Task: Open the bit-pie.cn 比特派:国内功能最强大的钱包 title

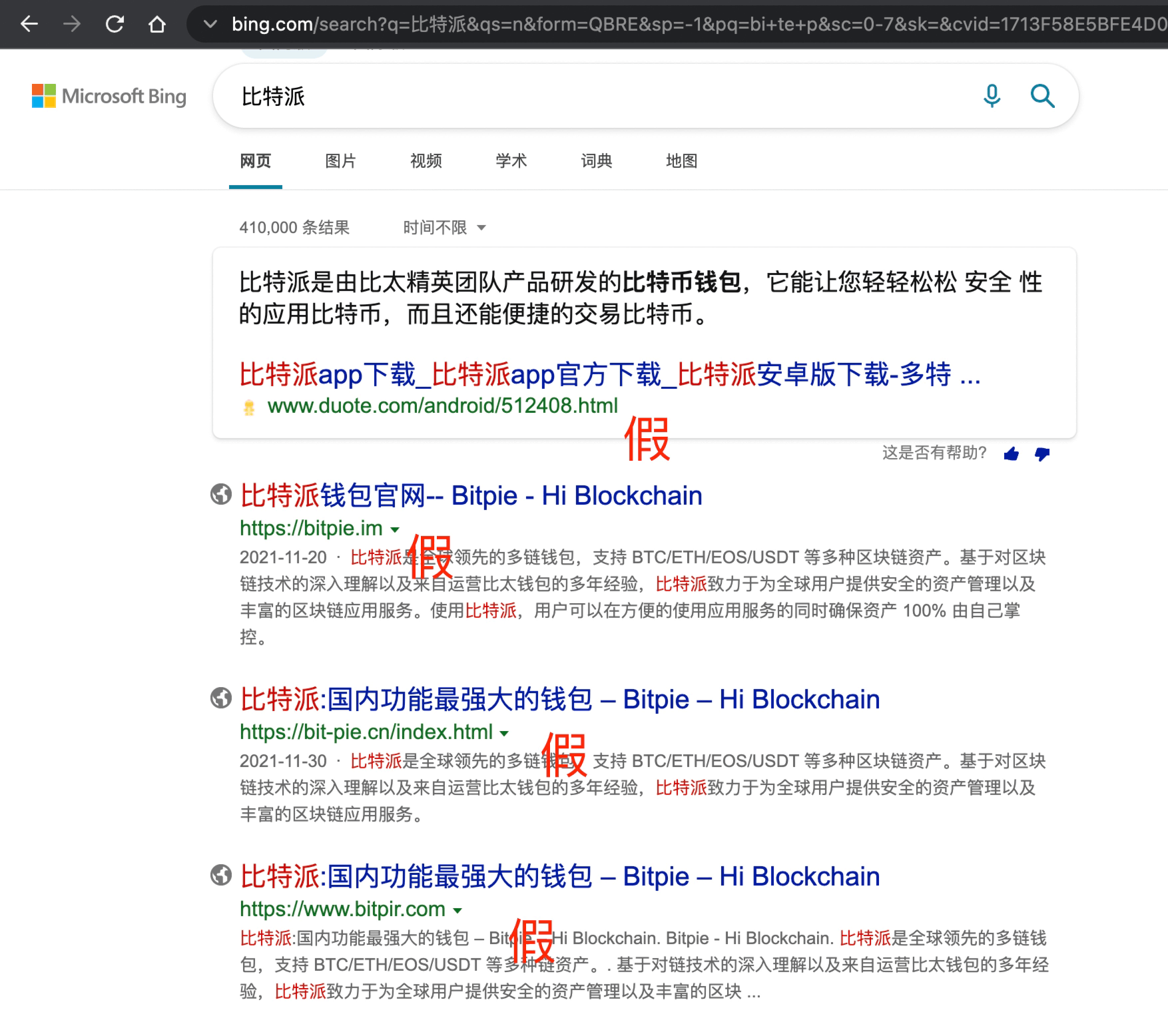Action: pyautogui.click(x=560, y=700)
